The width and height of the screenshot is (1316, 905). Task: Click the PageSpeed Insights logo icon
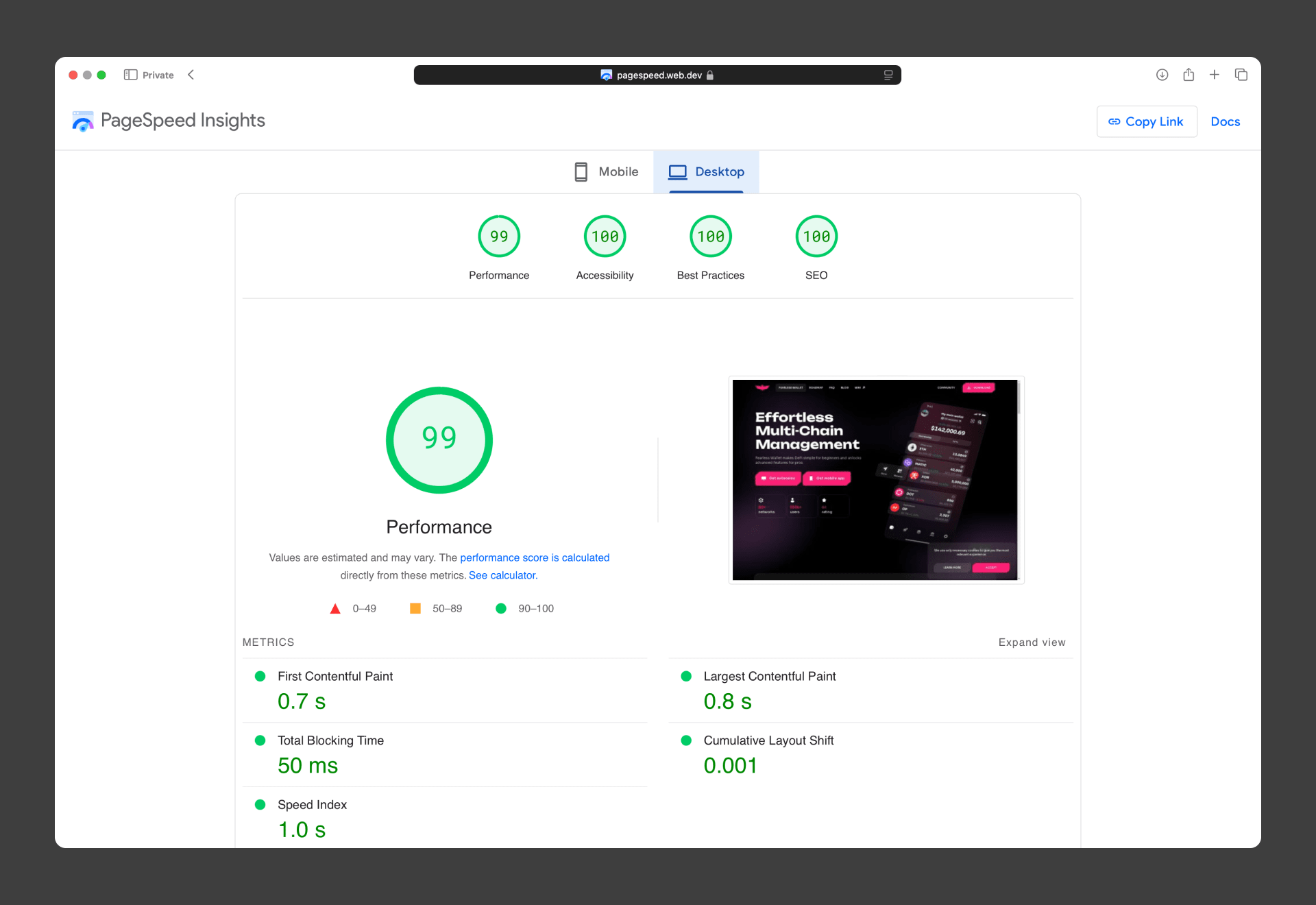point(83,121)
